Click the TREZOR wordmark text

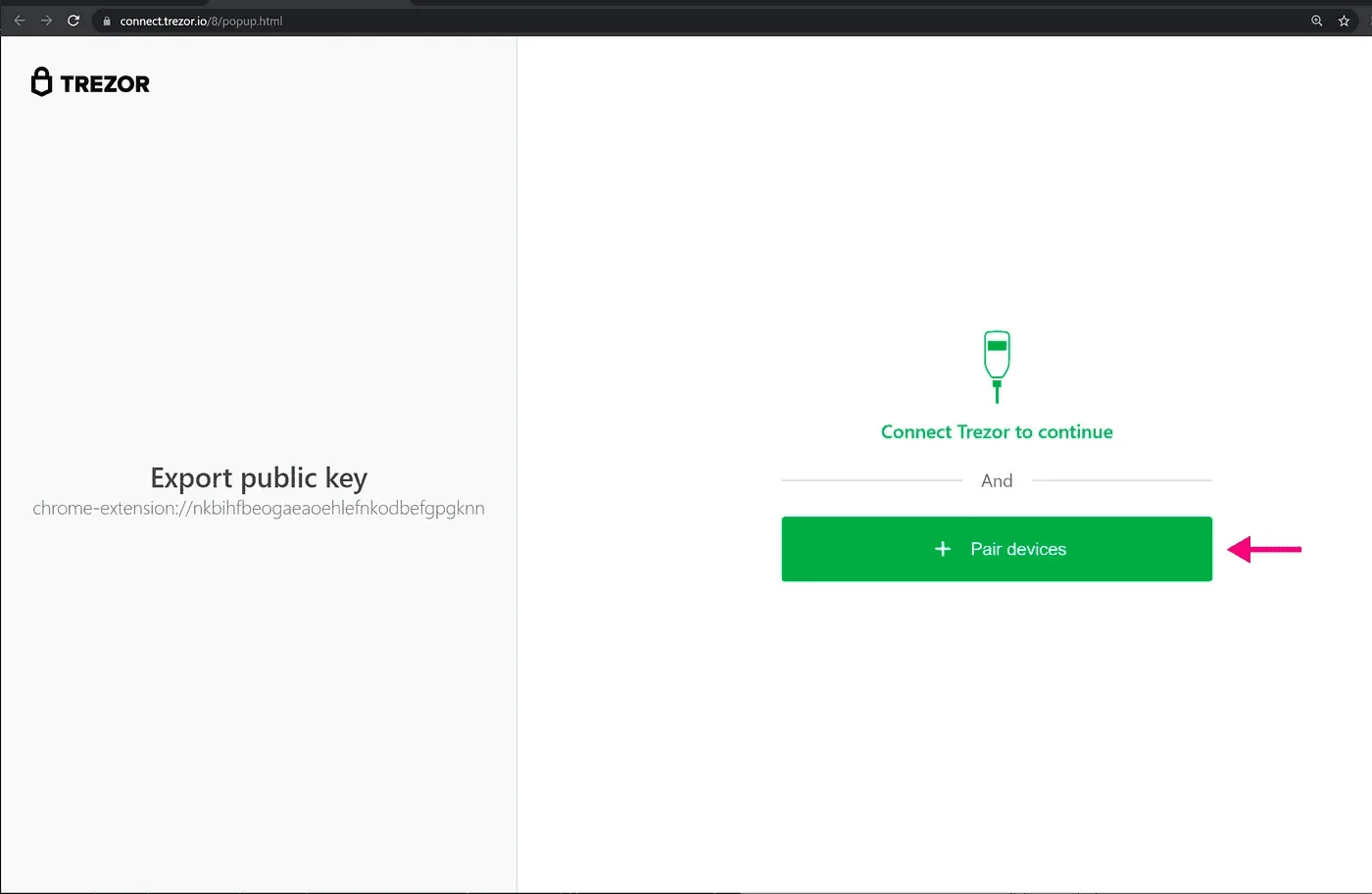105,82
